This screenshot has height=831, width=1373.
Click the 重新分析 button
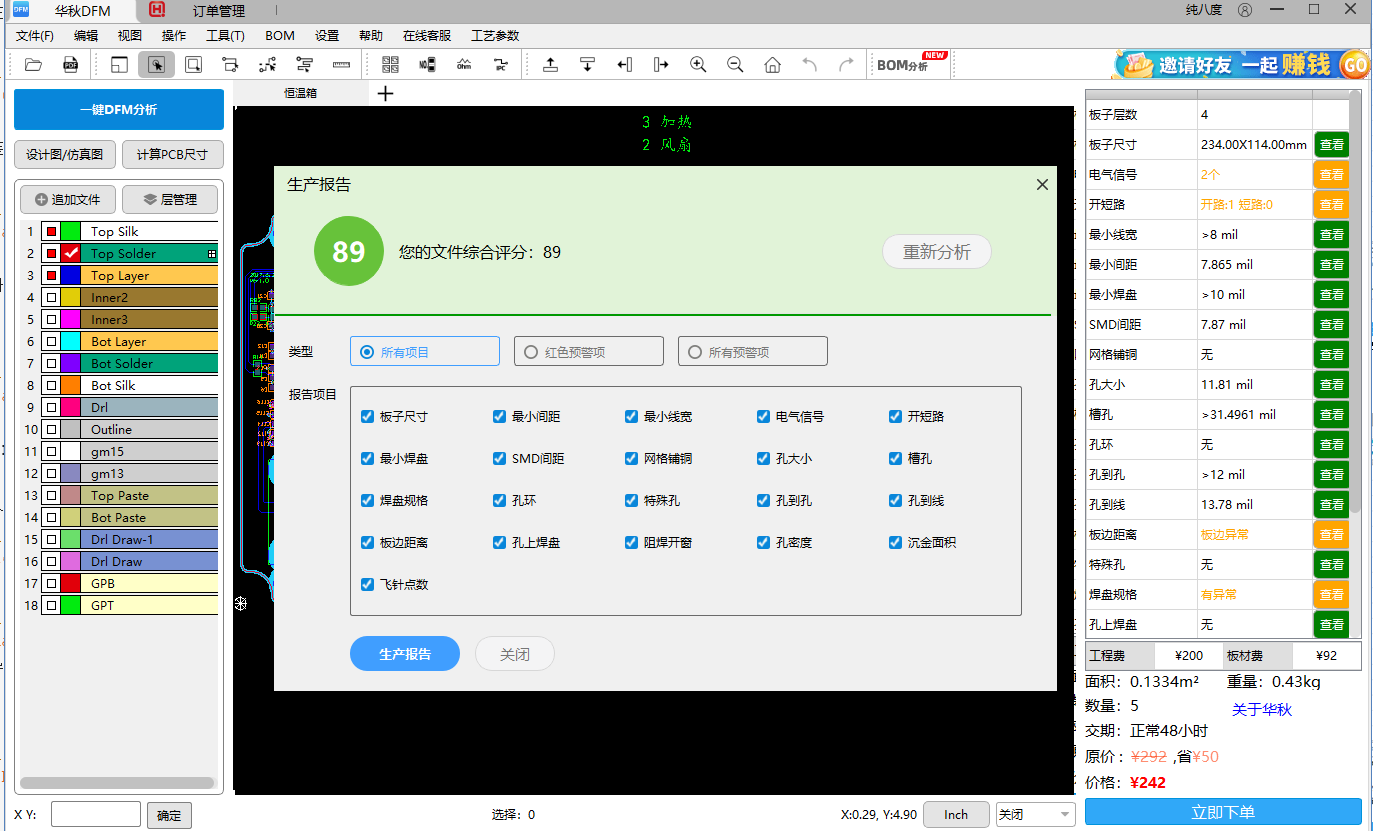click(937, 252)
